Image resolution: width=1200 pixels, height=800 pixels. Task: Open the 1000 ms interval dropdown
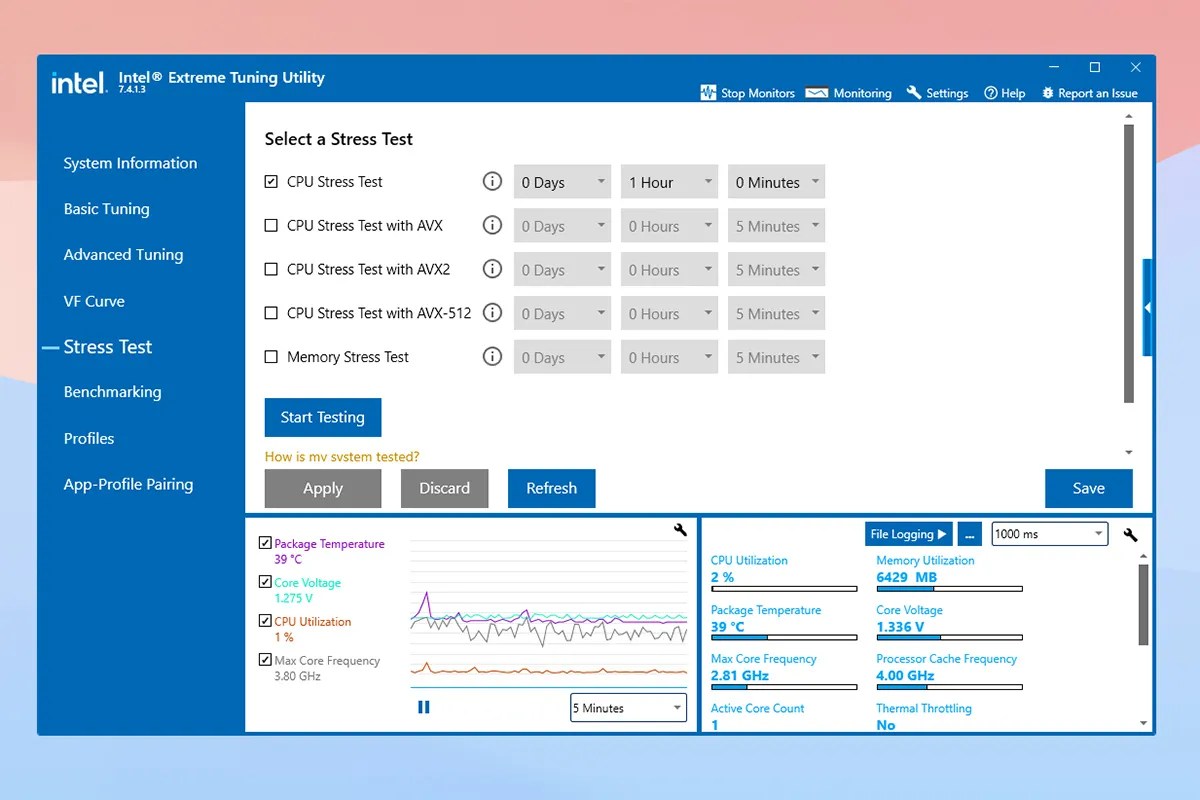coord(1049,534)
